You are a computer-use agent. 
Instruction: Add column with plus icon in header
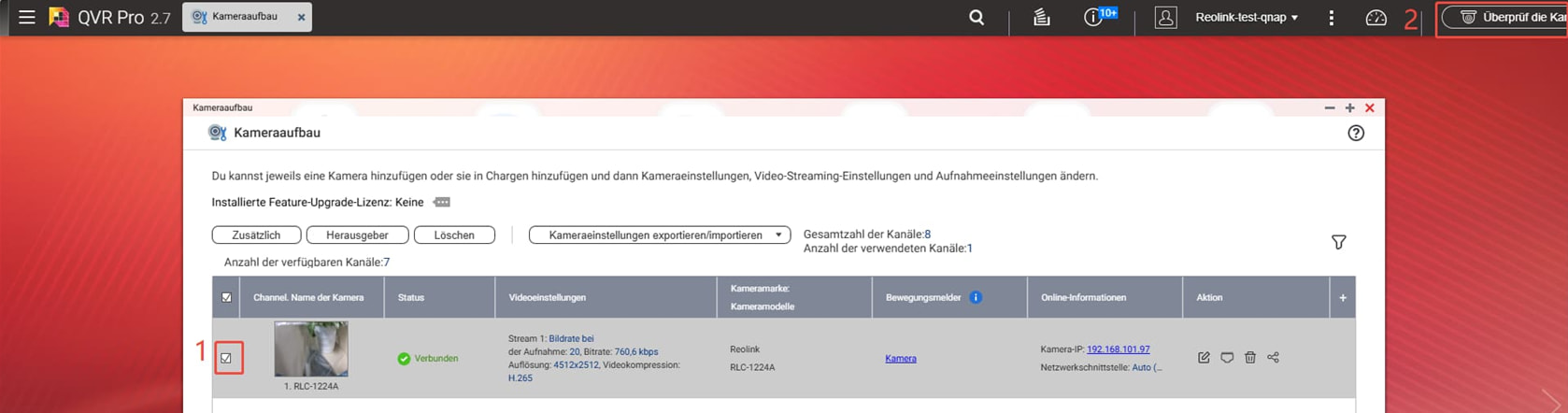1342,297
